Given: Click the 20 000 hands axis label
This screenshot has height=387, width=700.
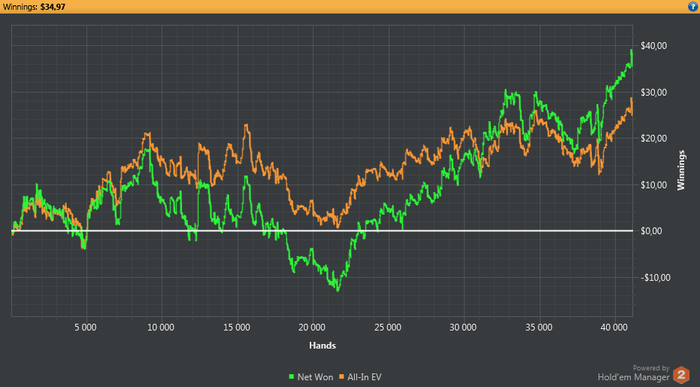Looking at the screenshot, I should (312, 328).
